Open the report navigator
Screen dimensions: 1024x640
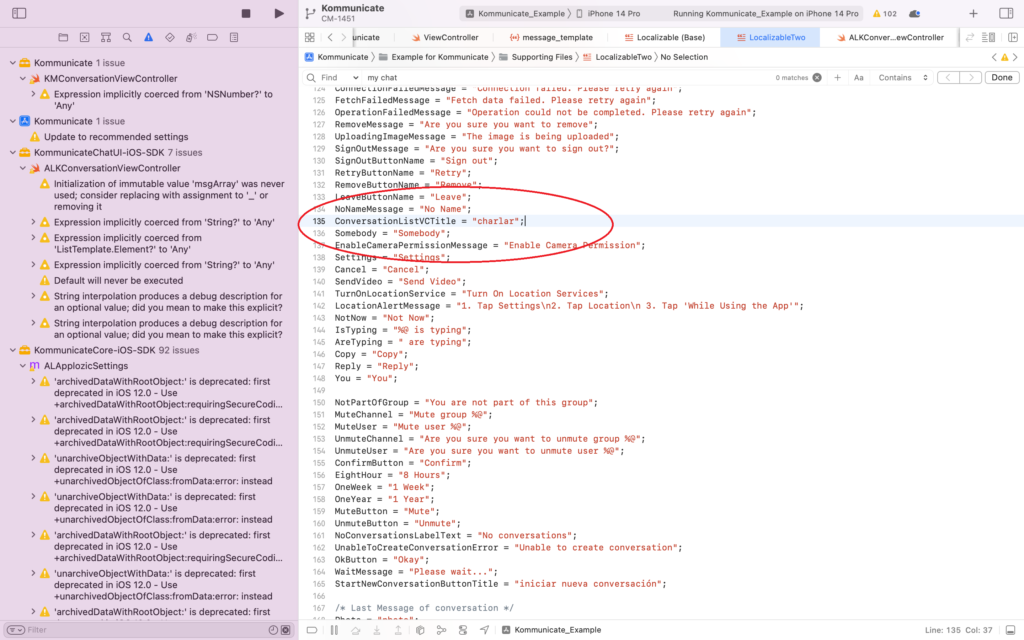(234, 37)
